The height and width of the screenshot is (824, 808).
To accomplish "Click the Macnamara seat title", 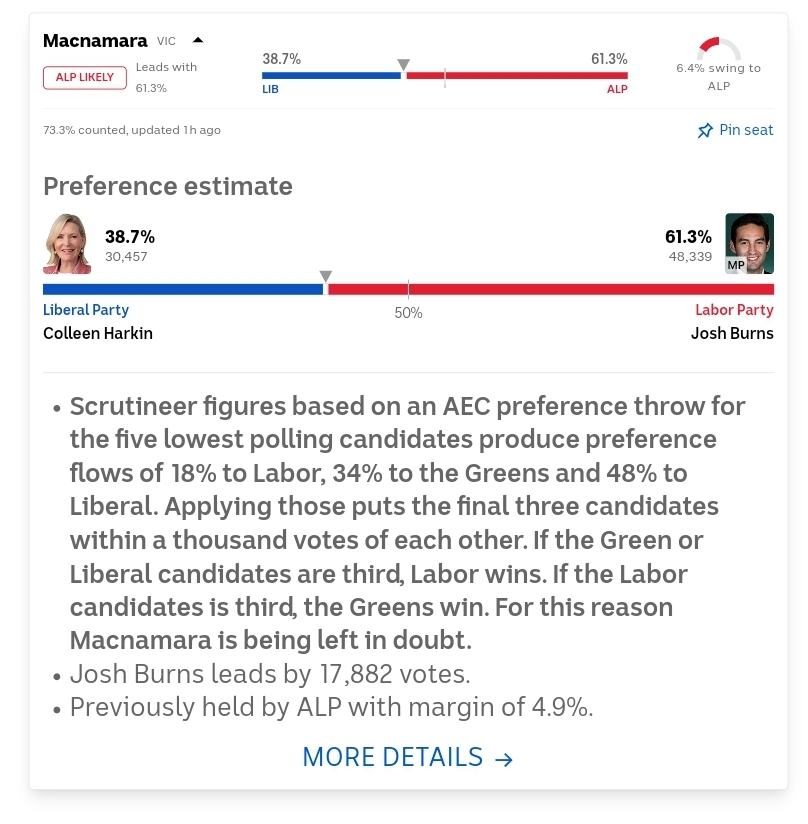I will (x=96, y=41).
